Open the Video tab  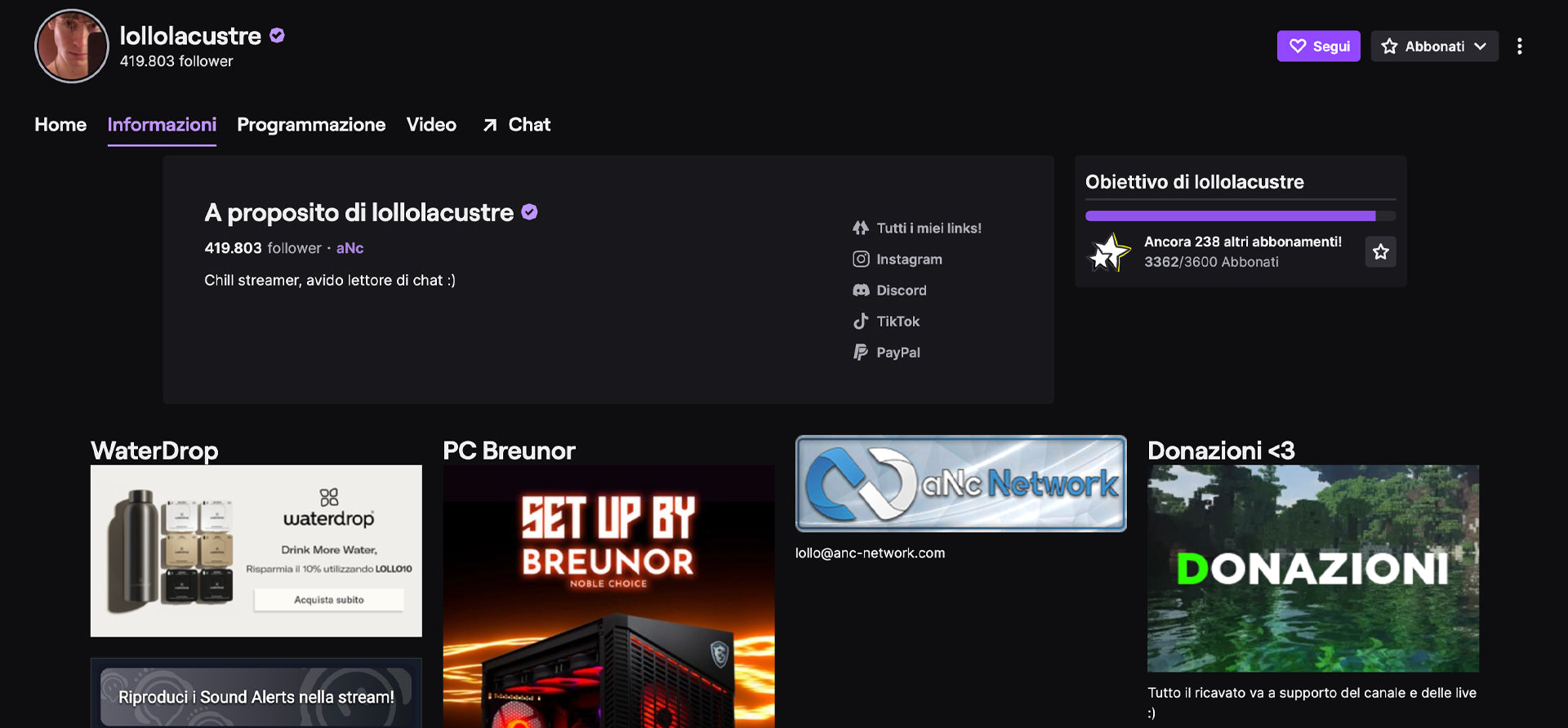pos(431,125)
